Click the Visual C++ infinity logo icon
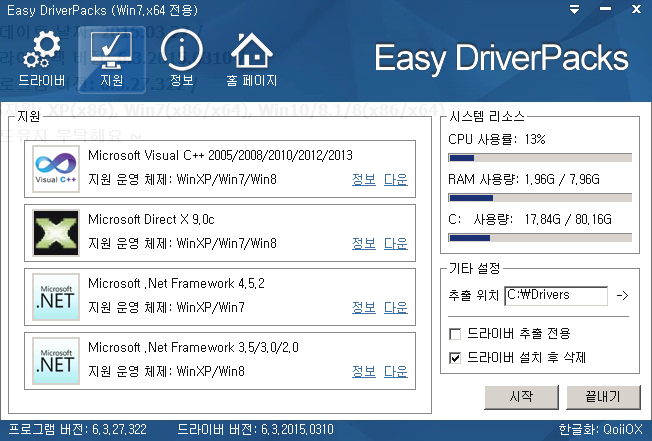The image size is (652, 441). [56, 169]
